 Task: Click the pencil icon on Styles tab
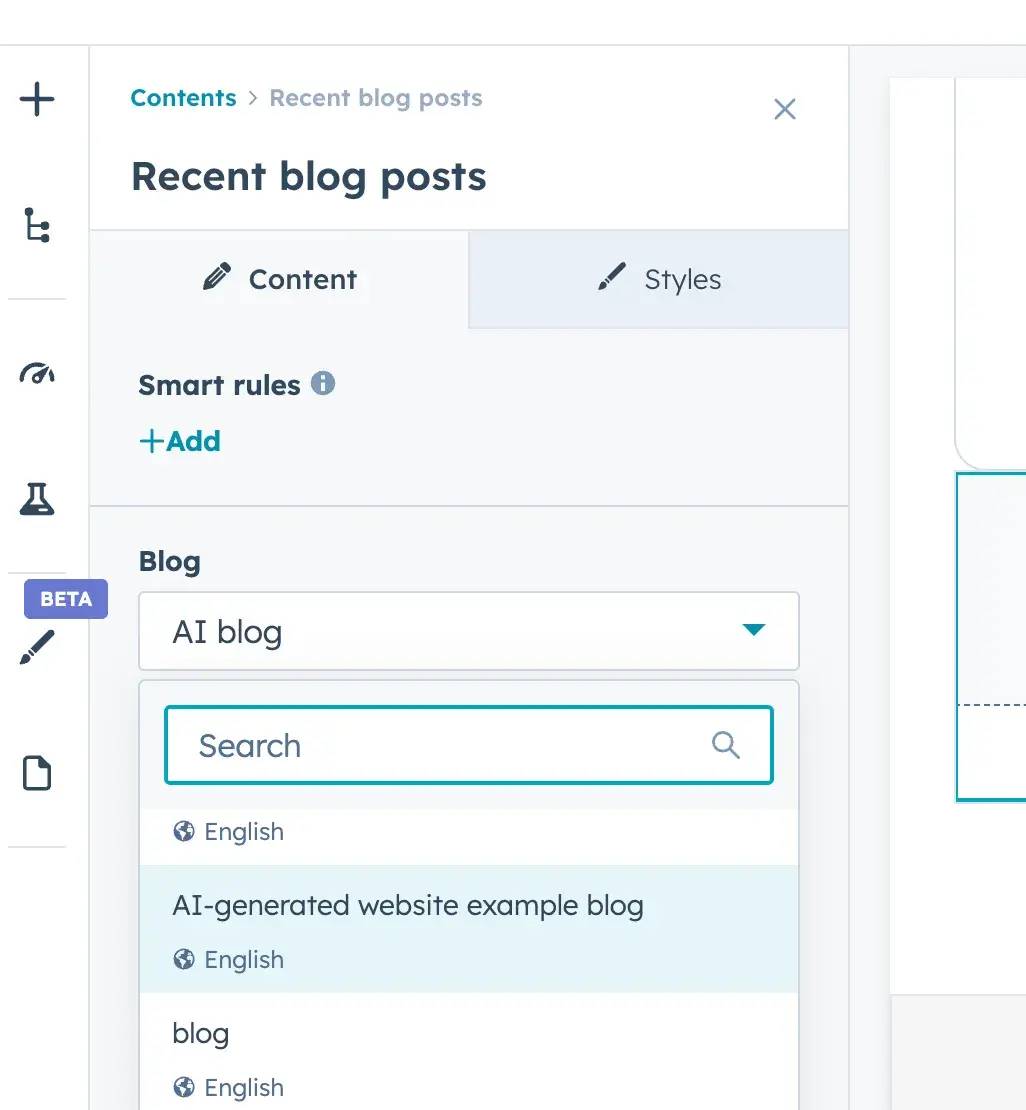click(x=613, y=279)
